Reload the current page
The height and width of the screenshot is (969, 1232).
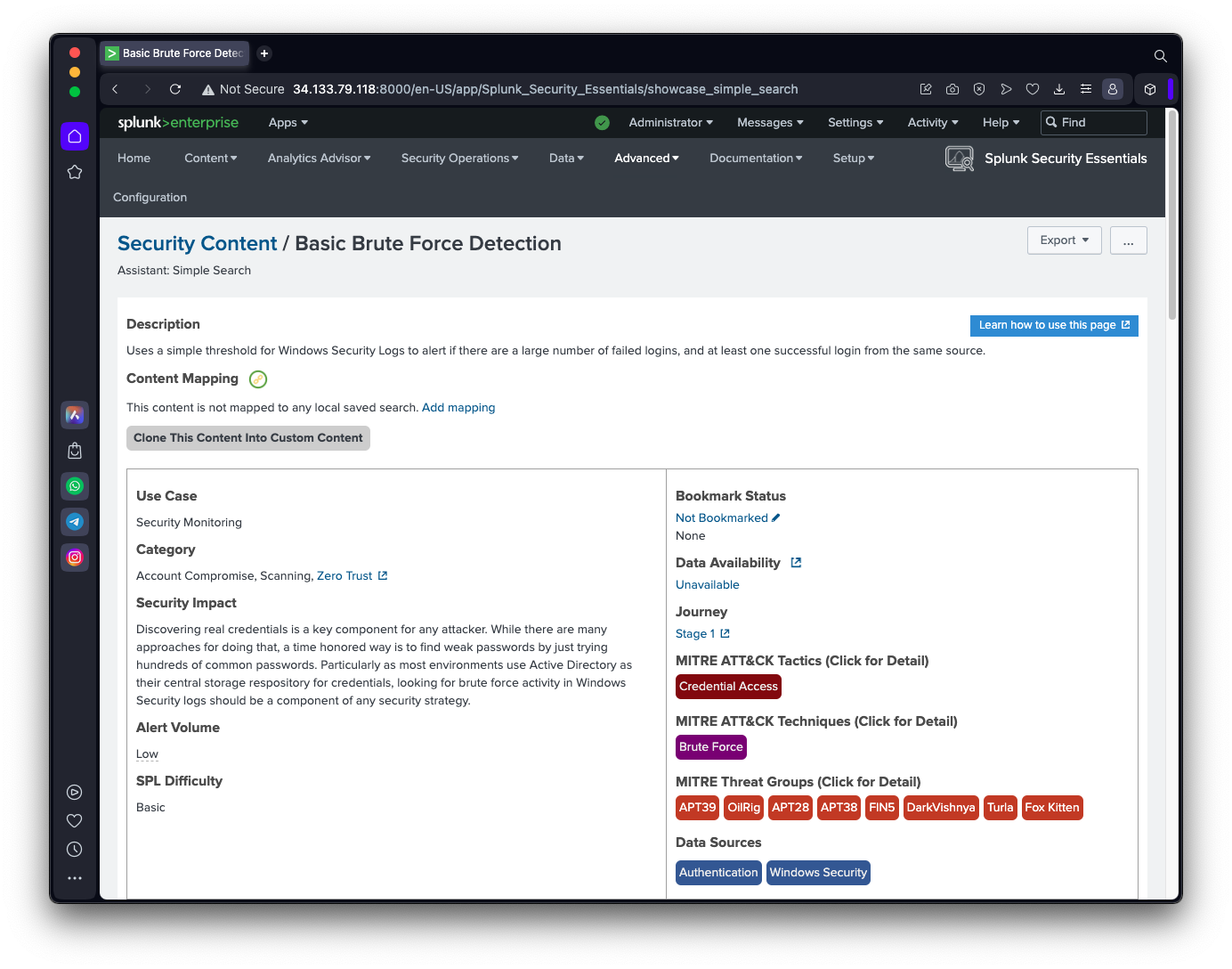coord(175,89)
